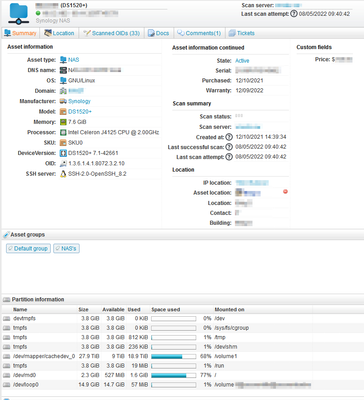Click the Domain icon
364x400 pixels.
tap(63, 91)
